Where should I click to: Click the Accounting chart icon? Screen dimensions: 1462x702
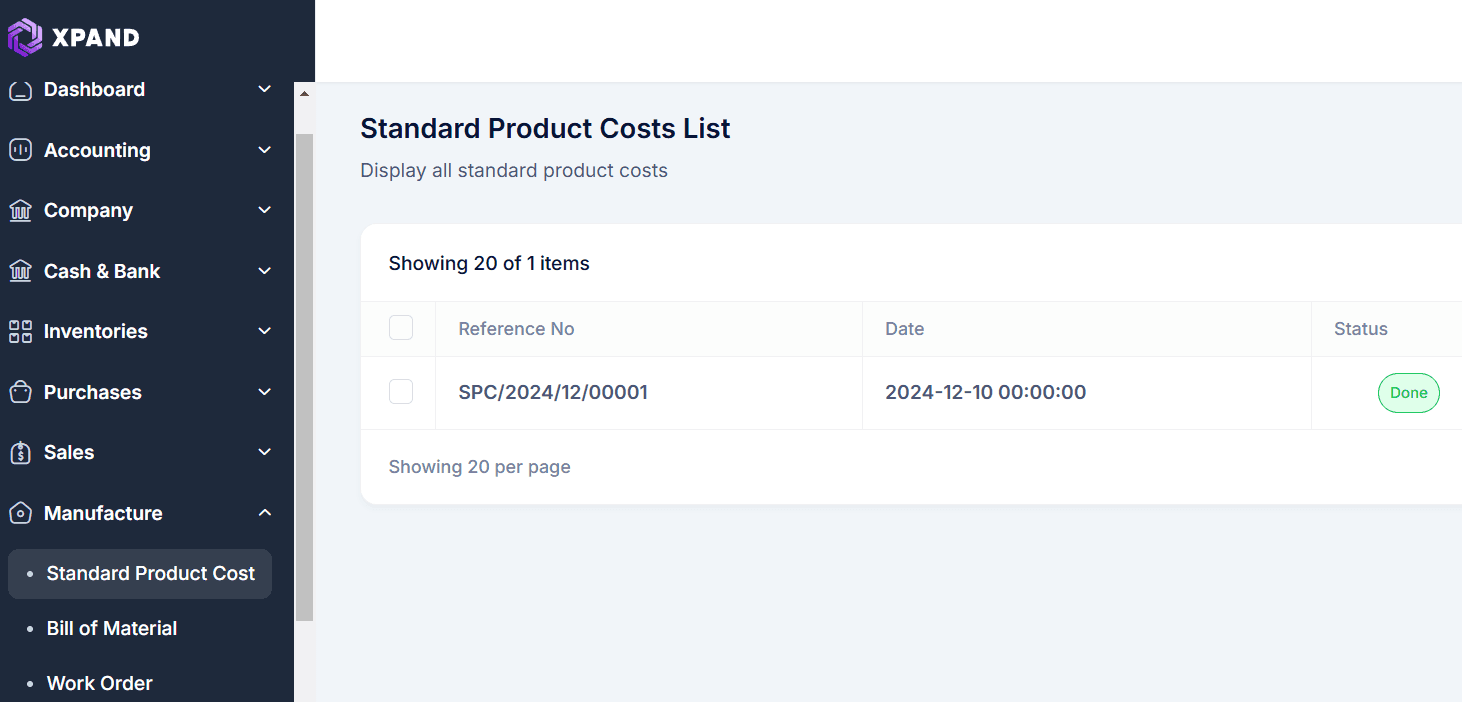(x=20, y=150)
